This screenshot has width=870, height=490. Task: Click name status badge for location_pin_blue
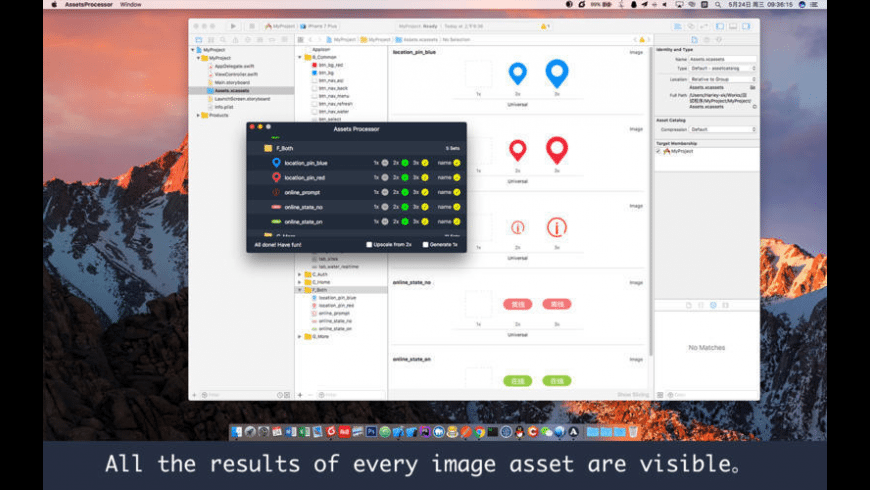tap(457, 163)
